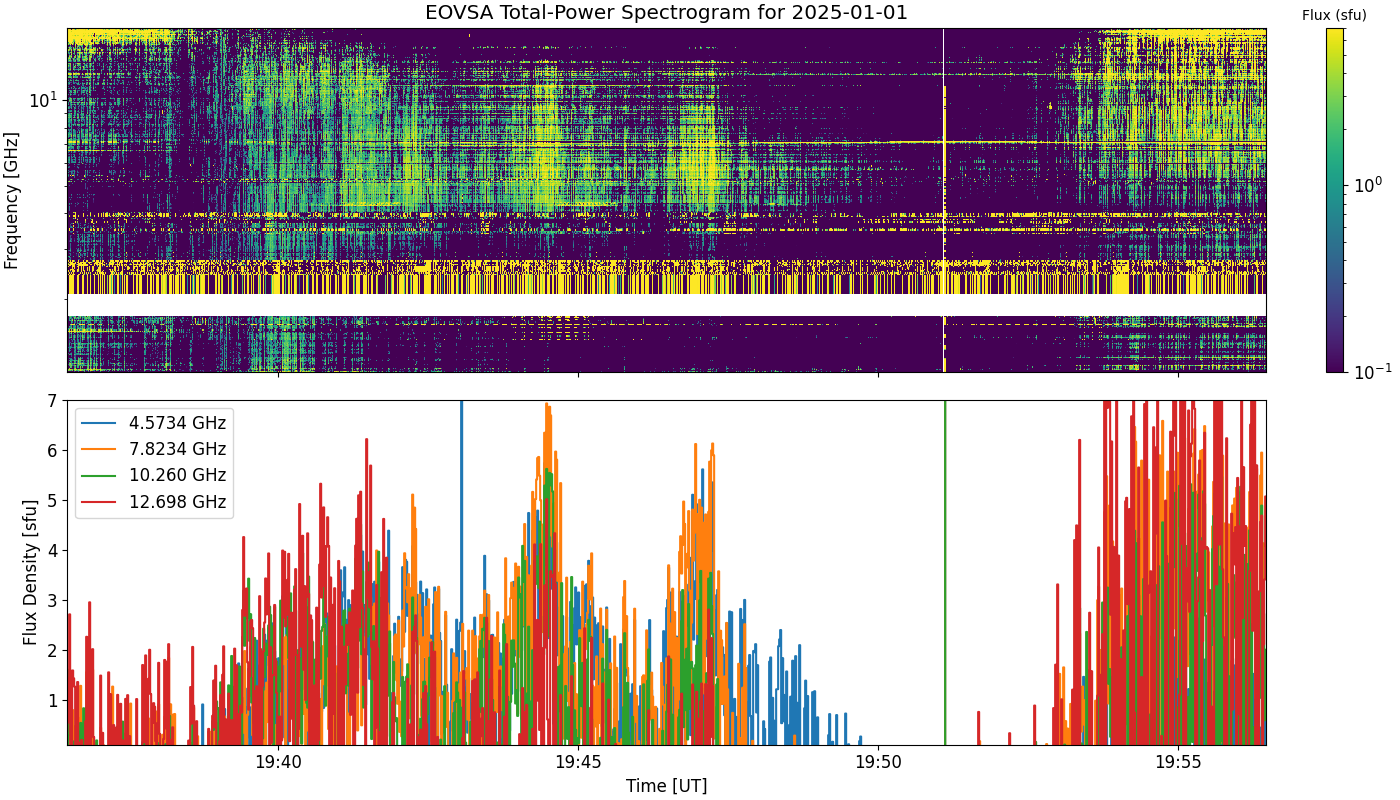Click the 'Flux (sfu)' colorbar title
This screenshot has width=1400, height=800.
(1334, 15)
